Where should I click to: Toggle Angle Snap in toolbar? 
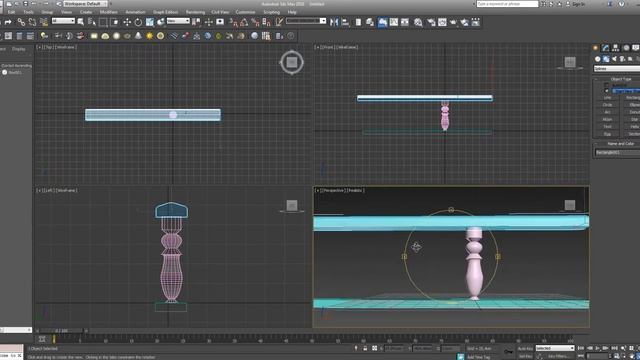pyautogui.click(x=244, y=22)
